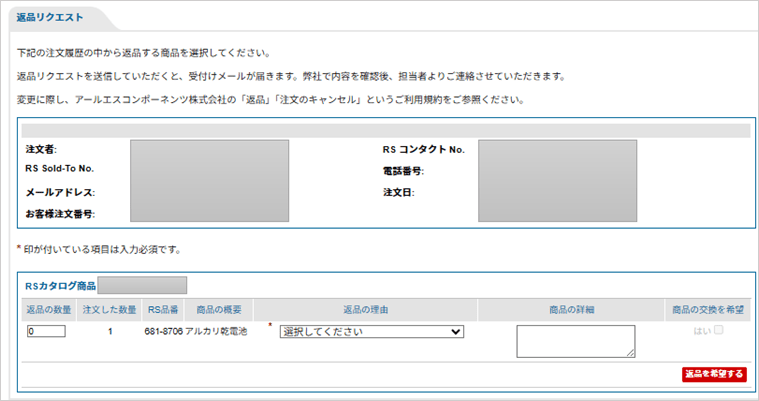Click the 変更に際し terms reference sentence

[271, 100]
